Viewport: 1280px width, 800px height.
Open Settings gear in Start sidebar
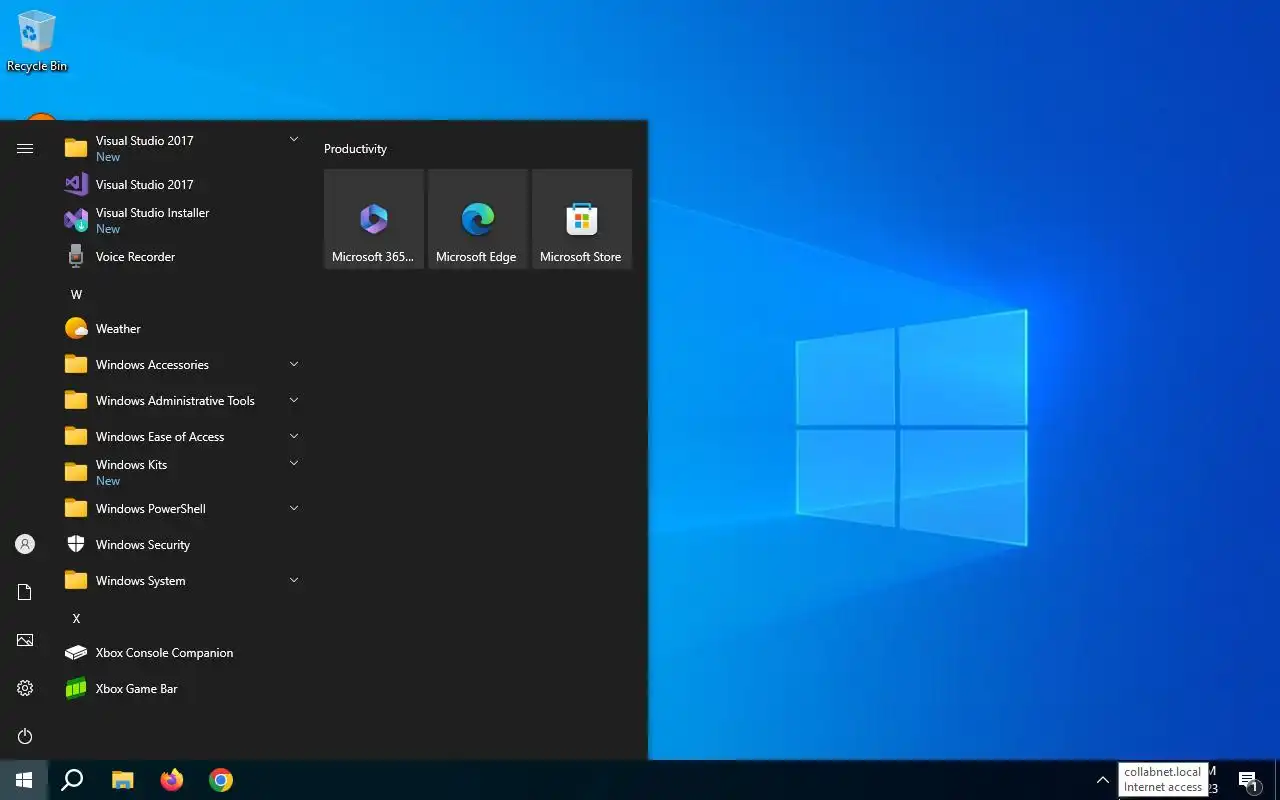(x=25, y=688)
